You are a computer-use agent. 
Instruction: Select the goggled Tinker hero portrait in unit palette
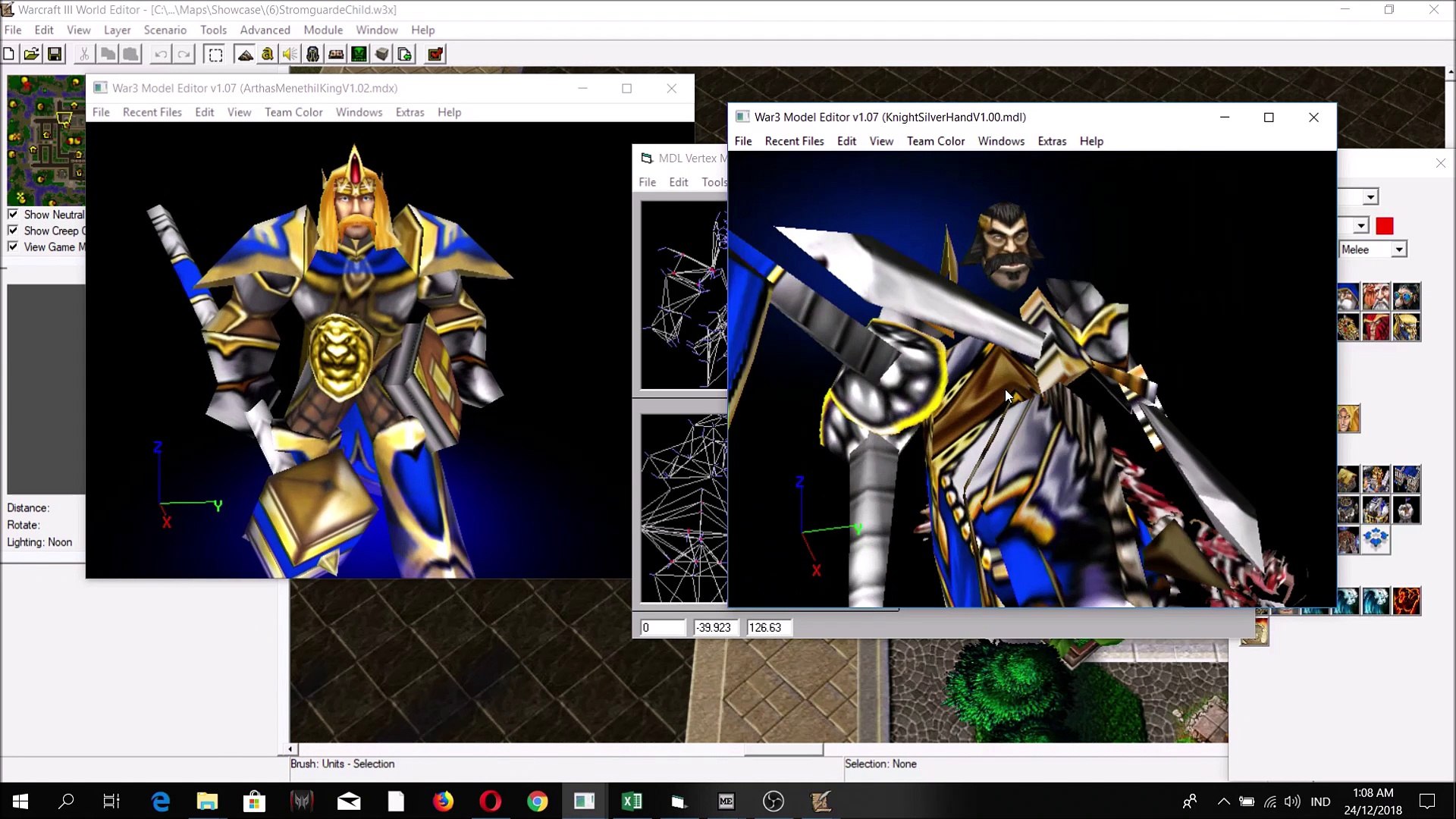click(1407, 297)
